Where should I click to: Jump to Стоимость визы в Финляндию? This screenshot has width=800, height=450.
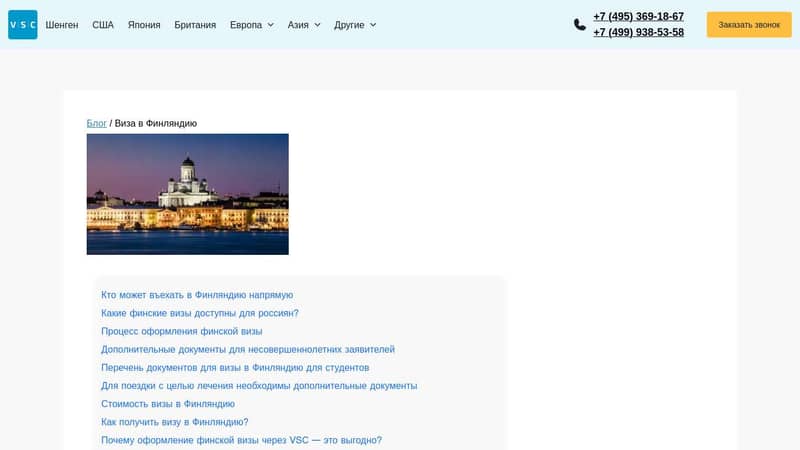coord(168,404)
